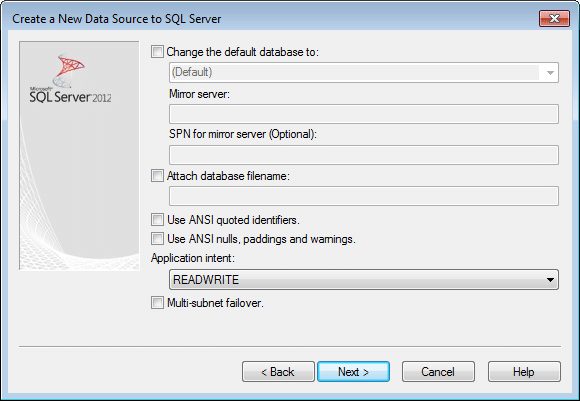This screenshot has width=580, height=401.
Task: Click the READWRITE dropdown arrow
Action: tap(550, 280)
